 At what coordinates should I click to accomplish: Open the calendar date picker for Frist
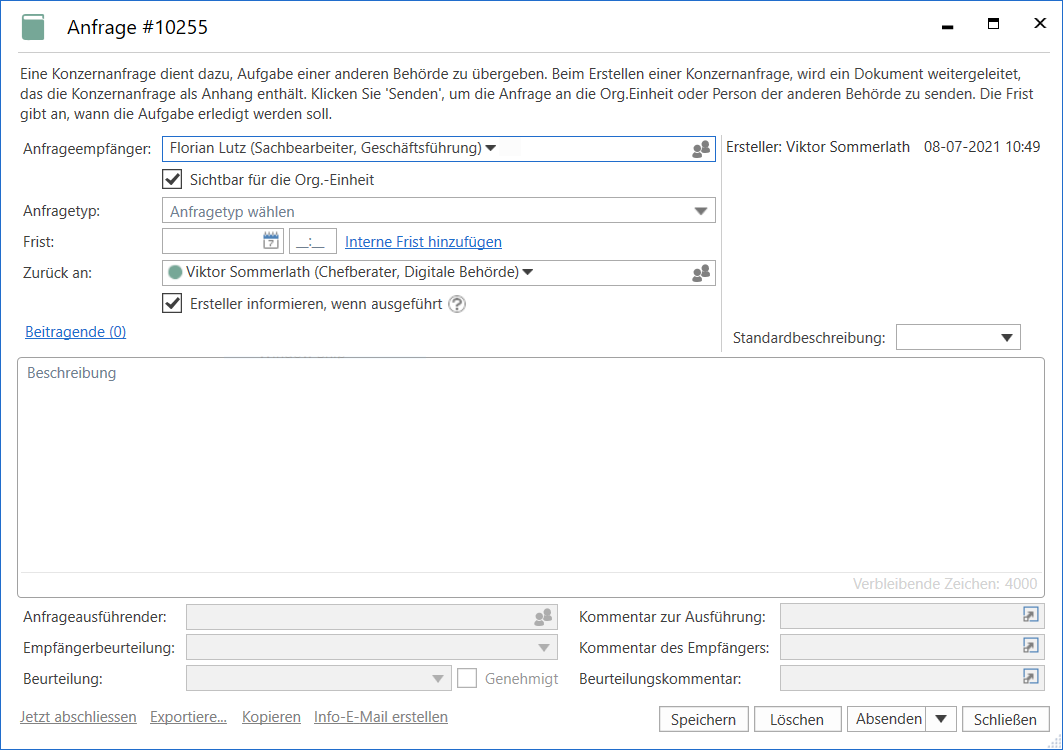271,241
